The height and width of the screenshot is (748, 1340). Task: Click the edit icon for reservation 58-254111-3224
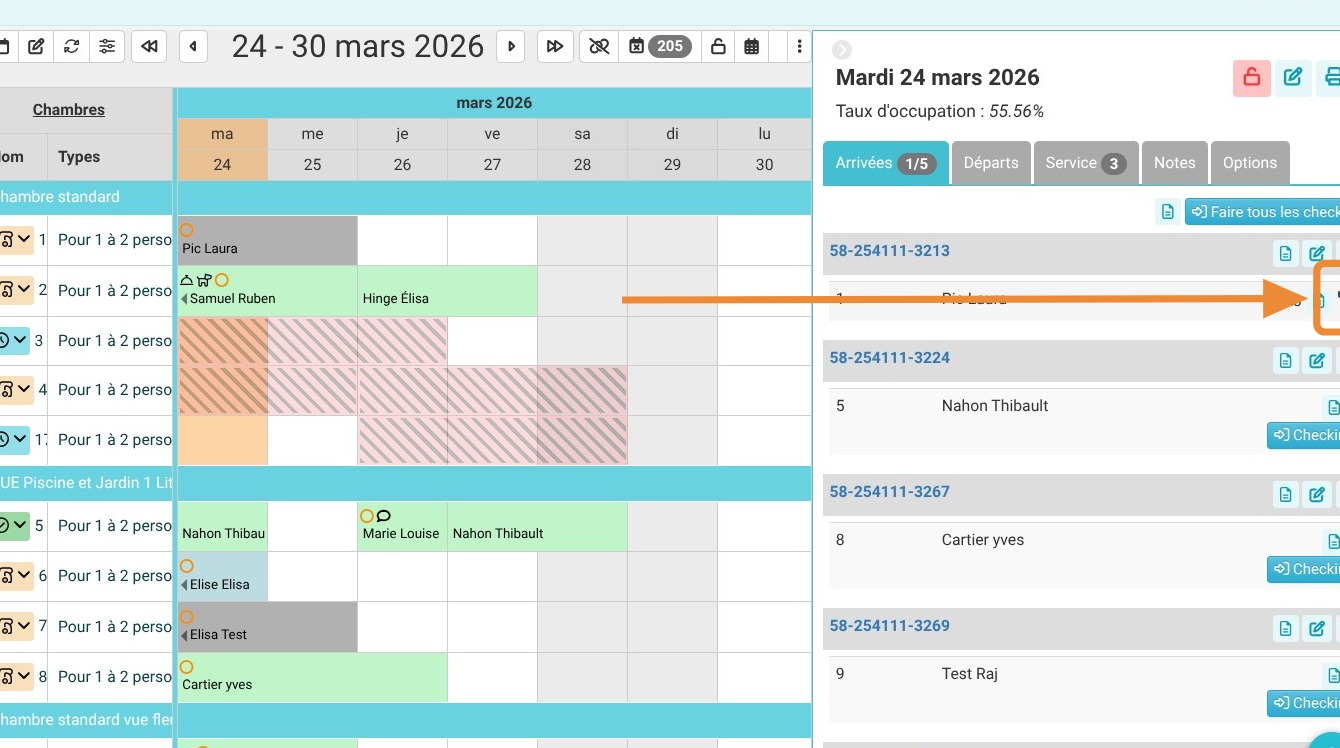coord(1317,360)
